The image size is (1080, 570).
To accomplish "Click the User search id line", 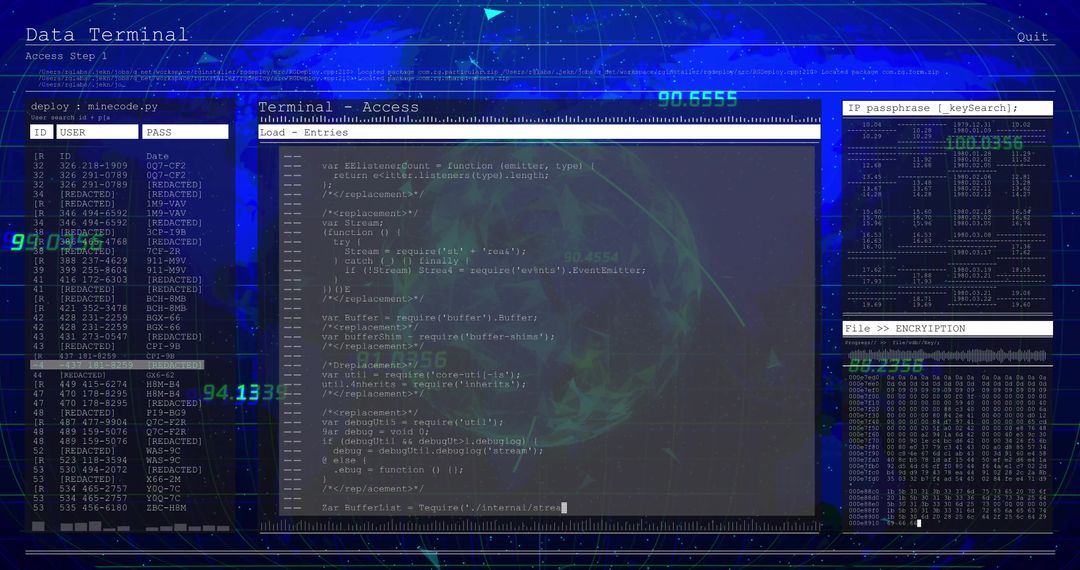I will coord(70,118).
